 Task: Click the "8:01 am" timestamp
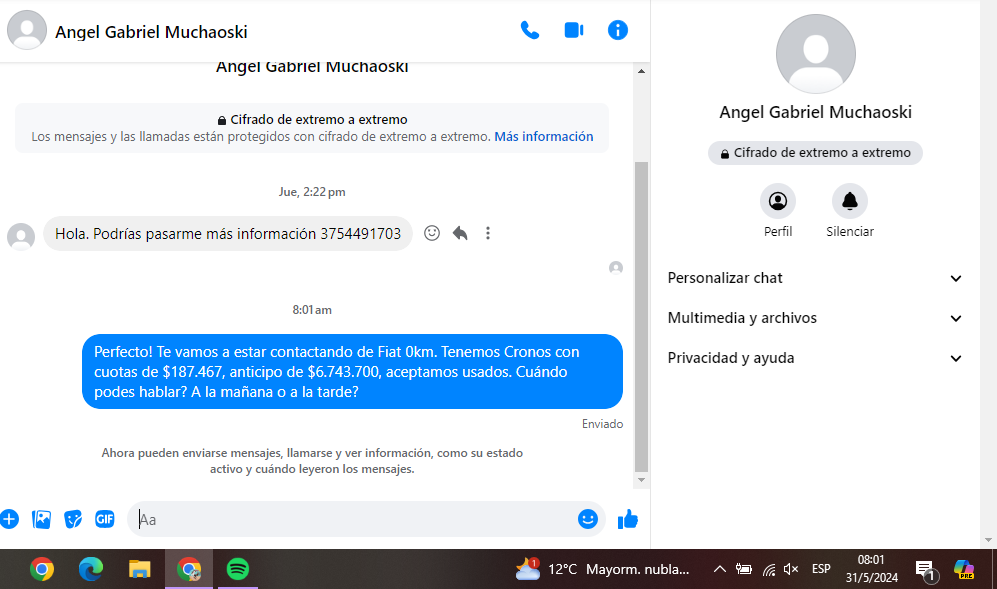click(x=312, y=310)
